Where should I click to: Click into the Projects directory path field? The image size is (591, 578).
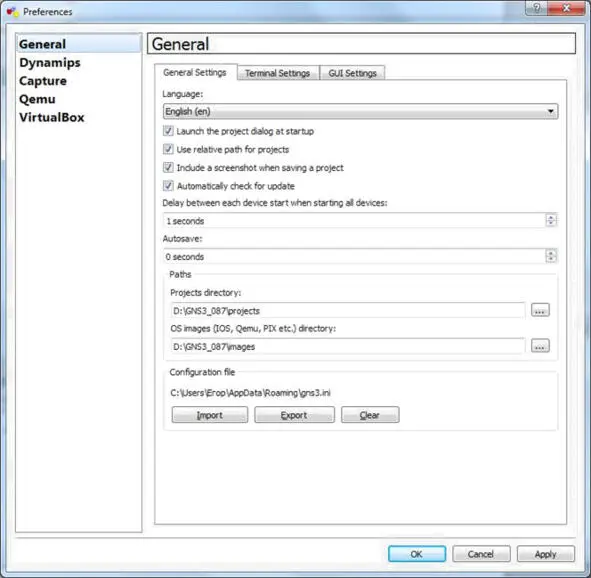click(x=348, y=311)
